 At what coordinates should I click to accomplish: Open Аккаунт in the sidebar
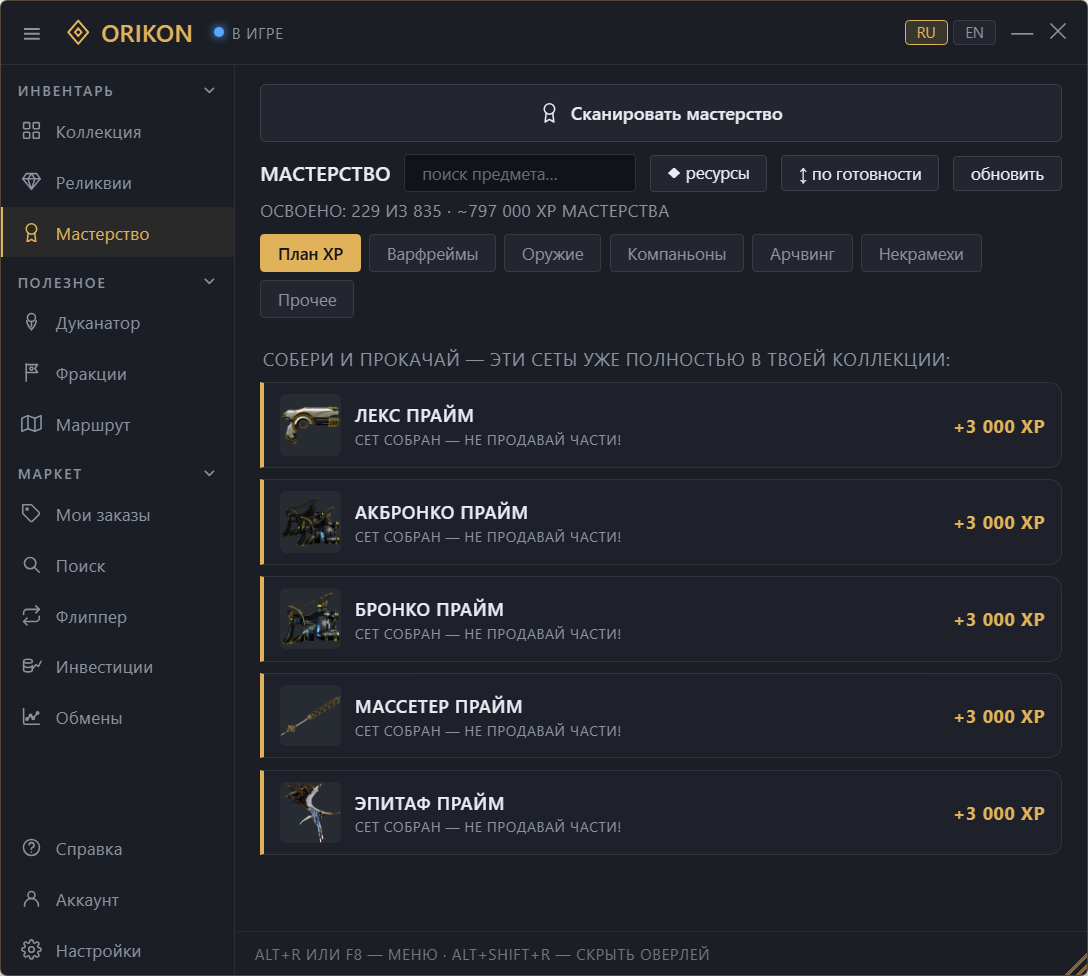click(x=117, y=899)
